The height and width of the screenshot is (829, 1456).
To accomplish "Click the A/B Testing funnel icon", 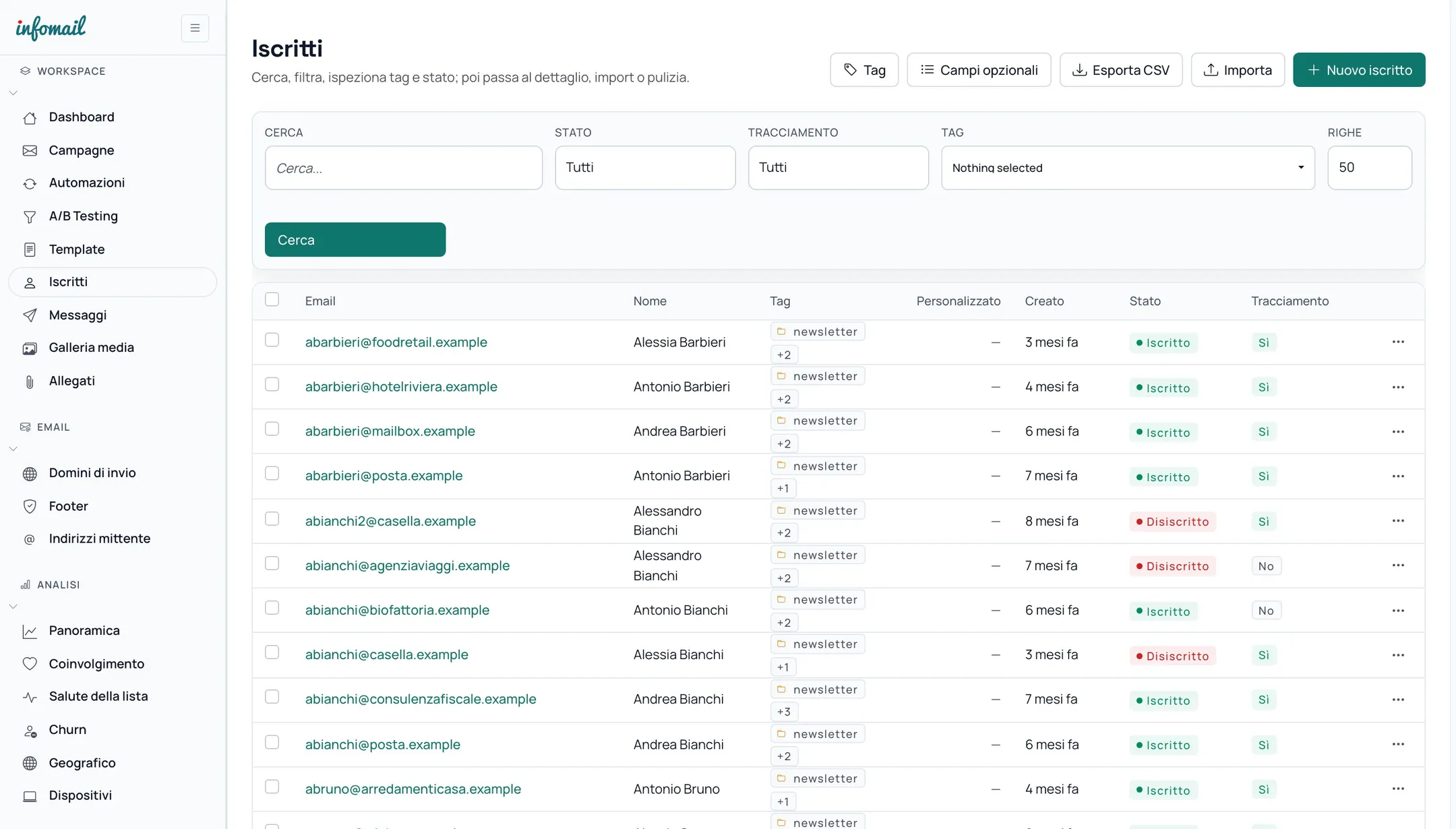I will [x=30, y=216].
